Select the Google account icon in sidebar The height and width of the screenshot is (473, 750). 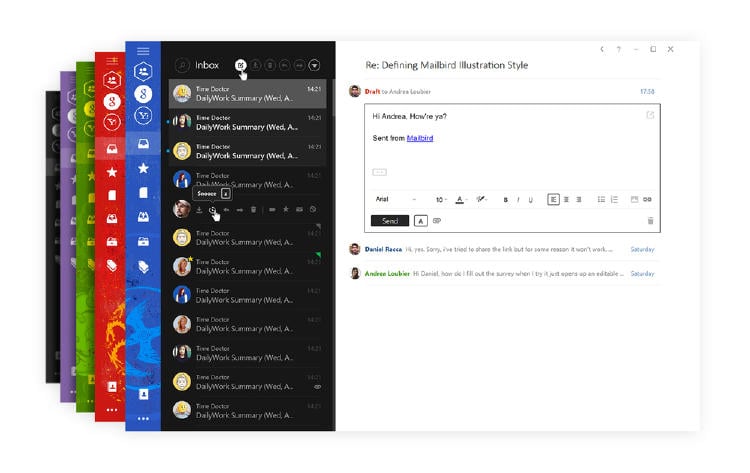click(143, 93)
